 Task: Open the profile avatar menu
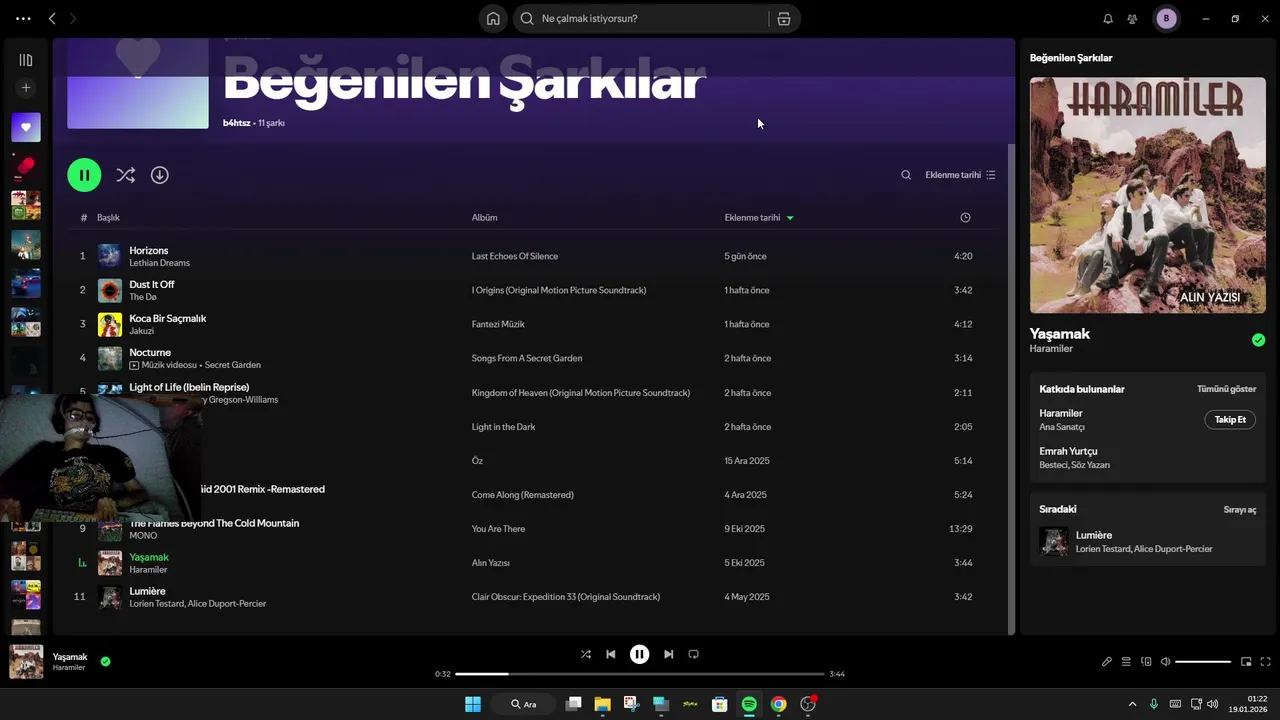[1166, 18]
